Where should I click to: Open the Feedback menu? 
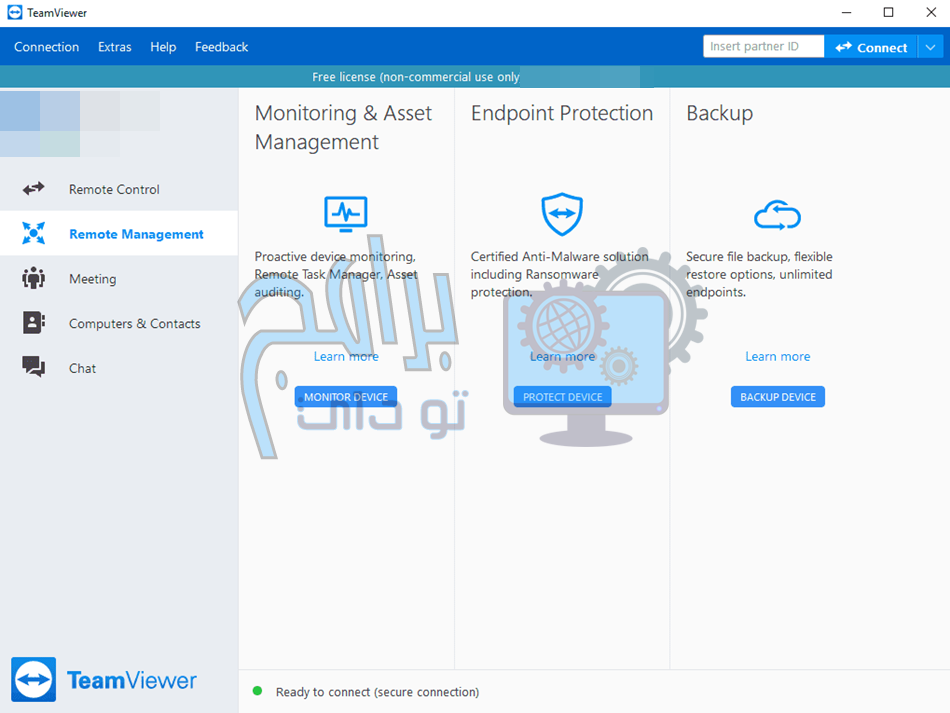(221, 47)
